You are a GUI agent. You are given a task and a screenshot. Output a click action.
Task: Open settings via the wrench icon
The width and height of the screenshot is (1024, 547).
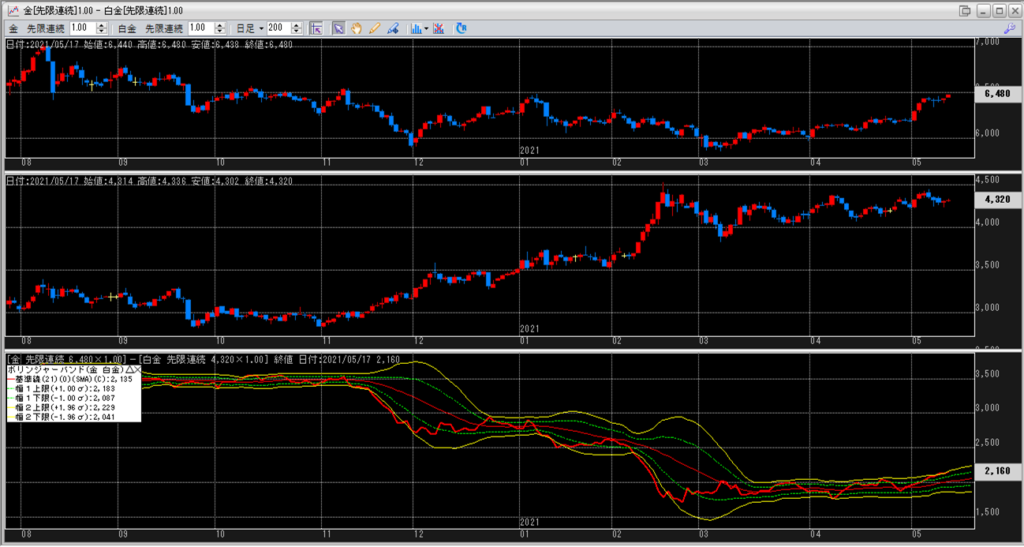(1007, 28)
